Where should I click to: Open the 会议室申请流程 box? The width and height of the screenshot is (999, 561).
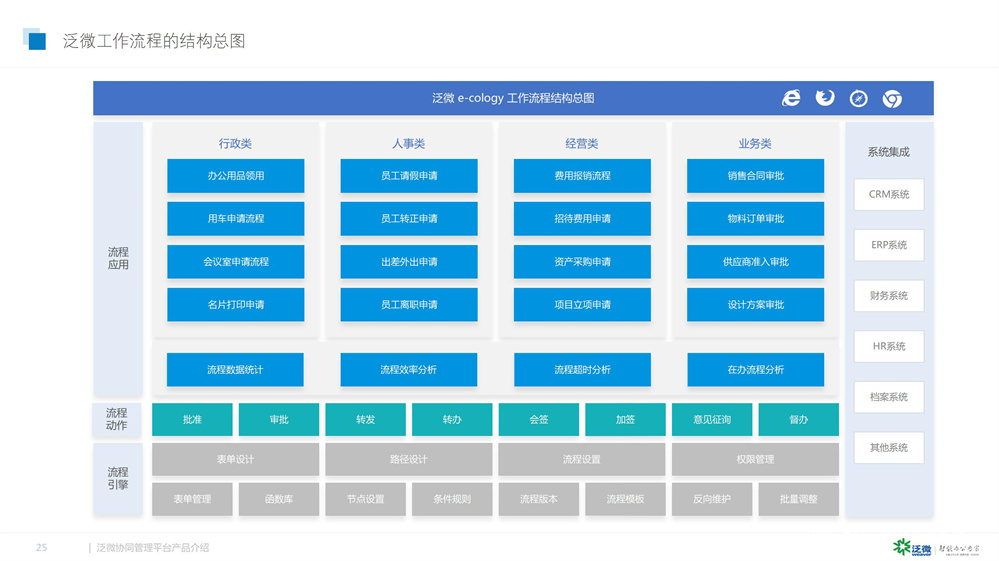pos(236,262)
